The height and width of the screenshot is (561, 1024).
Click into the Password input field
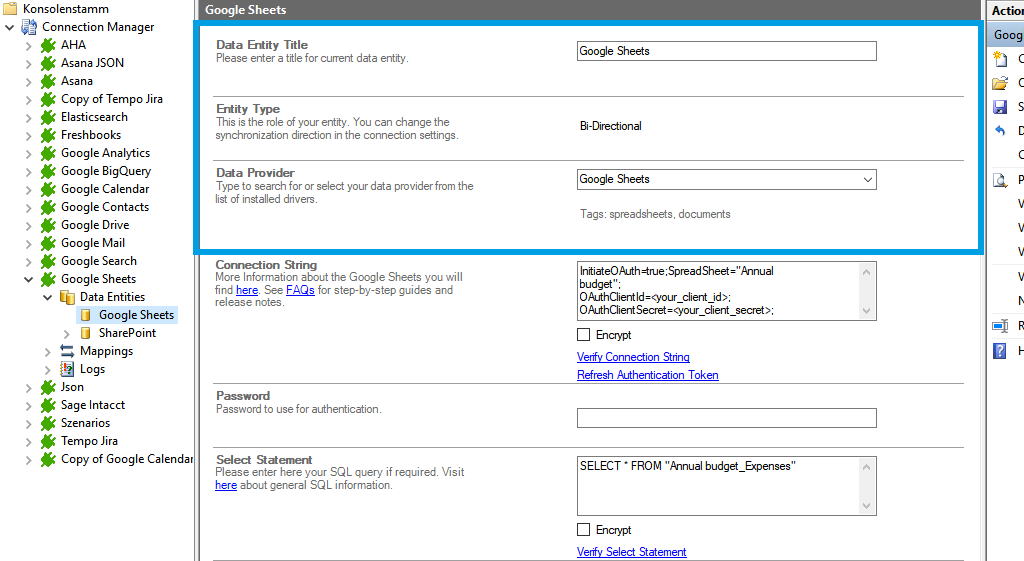[x=726, y=418]
